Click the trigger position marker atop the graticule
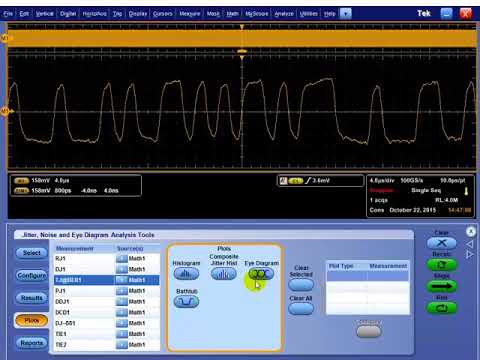The width and height of the screenshot is (480, 360). click(242, 27)
